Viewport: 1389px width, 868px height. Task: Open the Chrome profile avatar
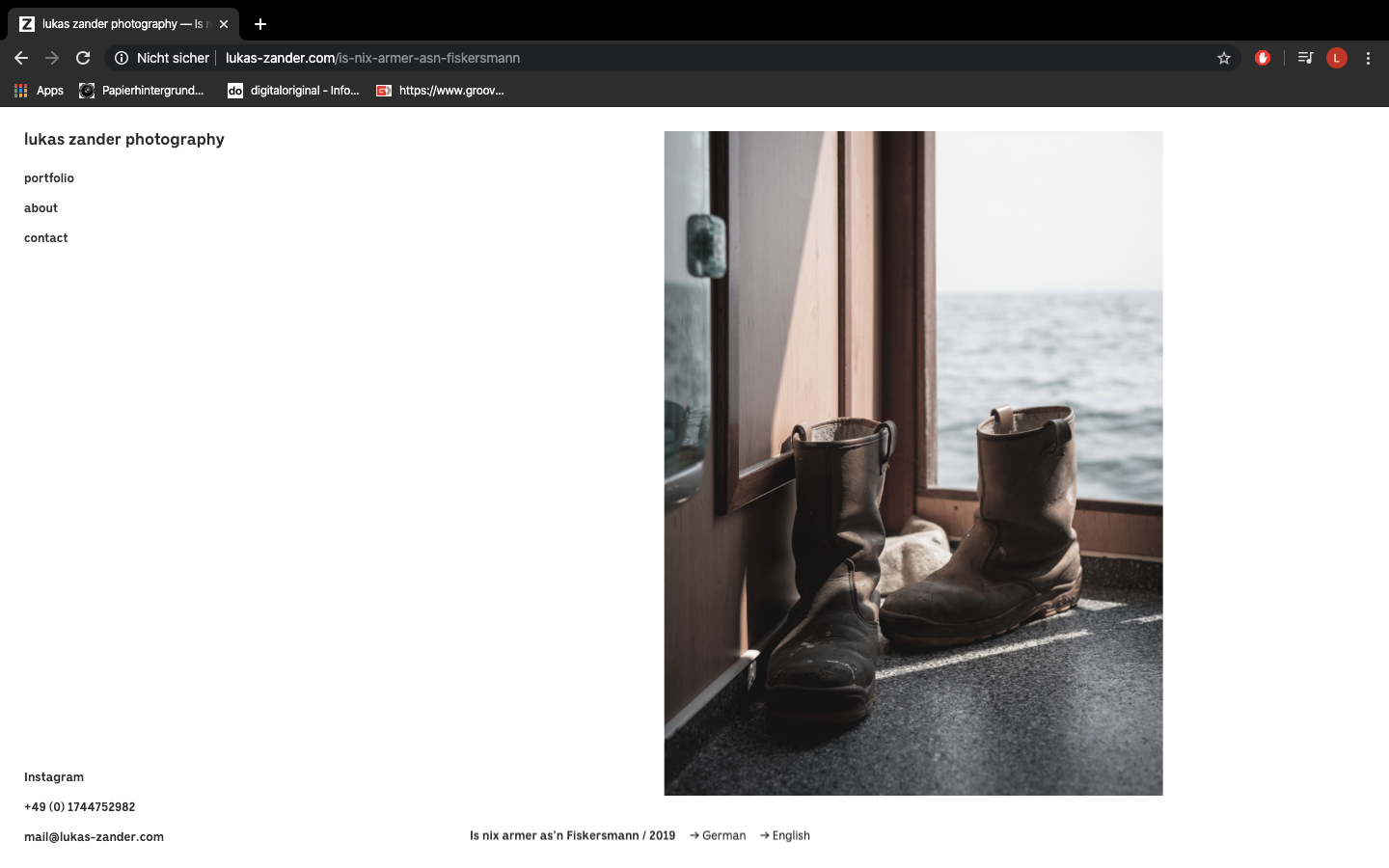1336,58
